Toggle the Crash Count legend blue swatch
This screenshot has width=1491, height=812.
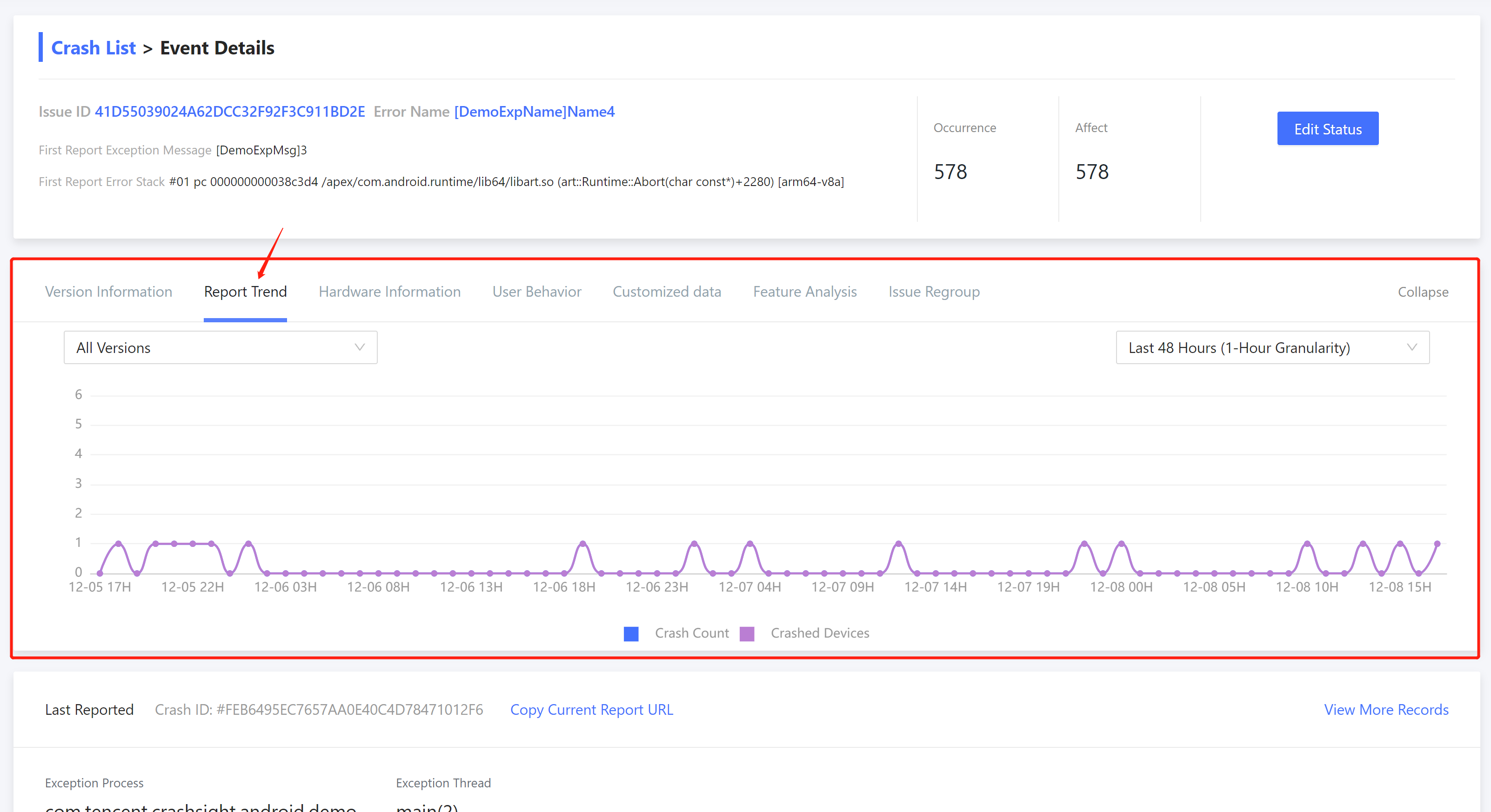(x=631, y=634)
